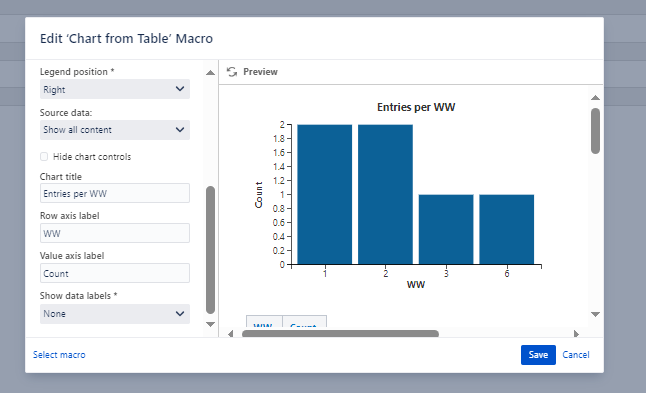Image resolution: width=646 pixels, height=393 pixels.
Task: Click the Row axis label field
Action: coord(115,233)
